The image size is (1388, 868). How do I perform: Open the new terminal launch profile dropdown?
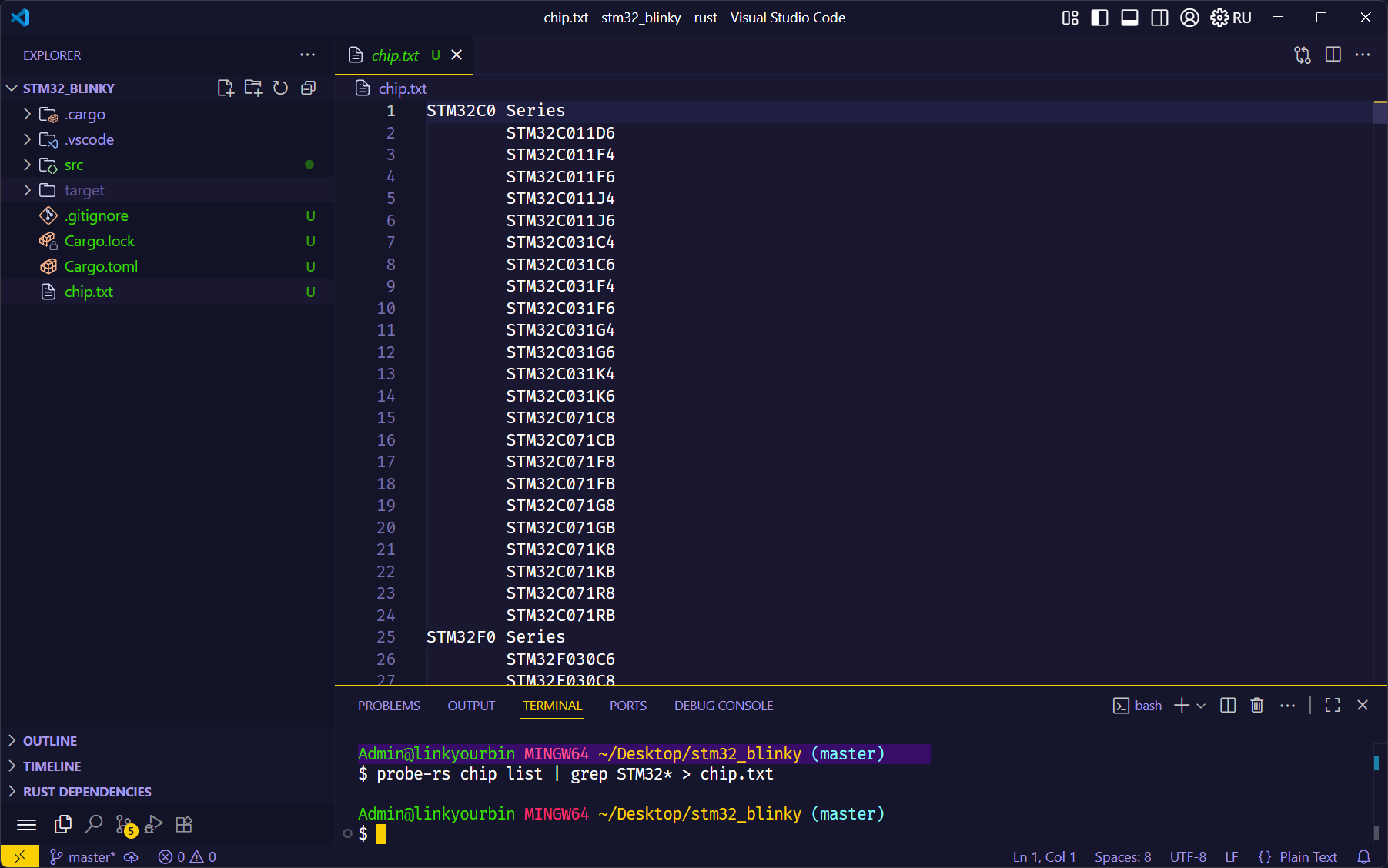click(x=1201, y=706)
